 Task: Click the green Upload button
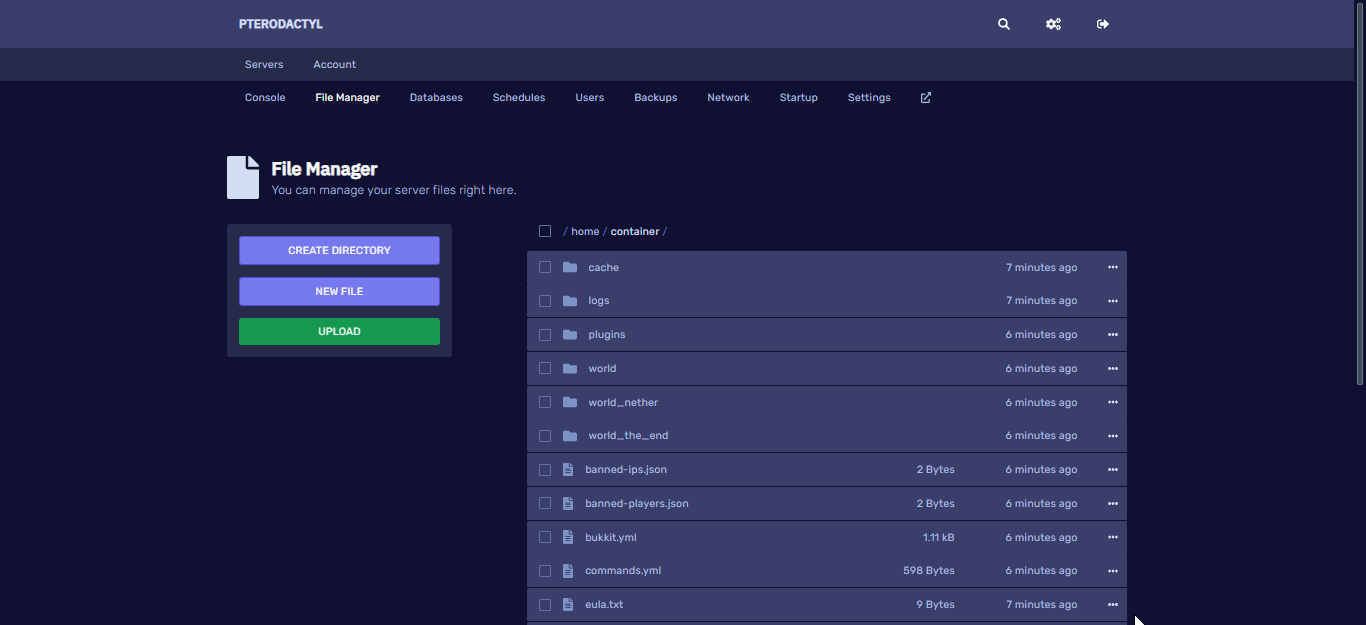click(339, 331)
